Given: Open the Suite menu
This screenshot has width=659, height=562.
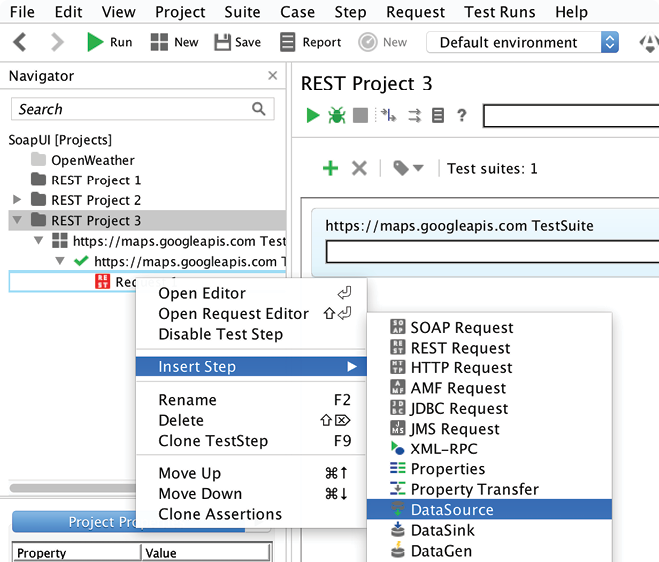Looking at the screenshot, I should [242, 12].
